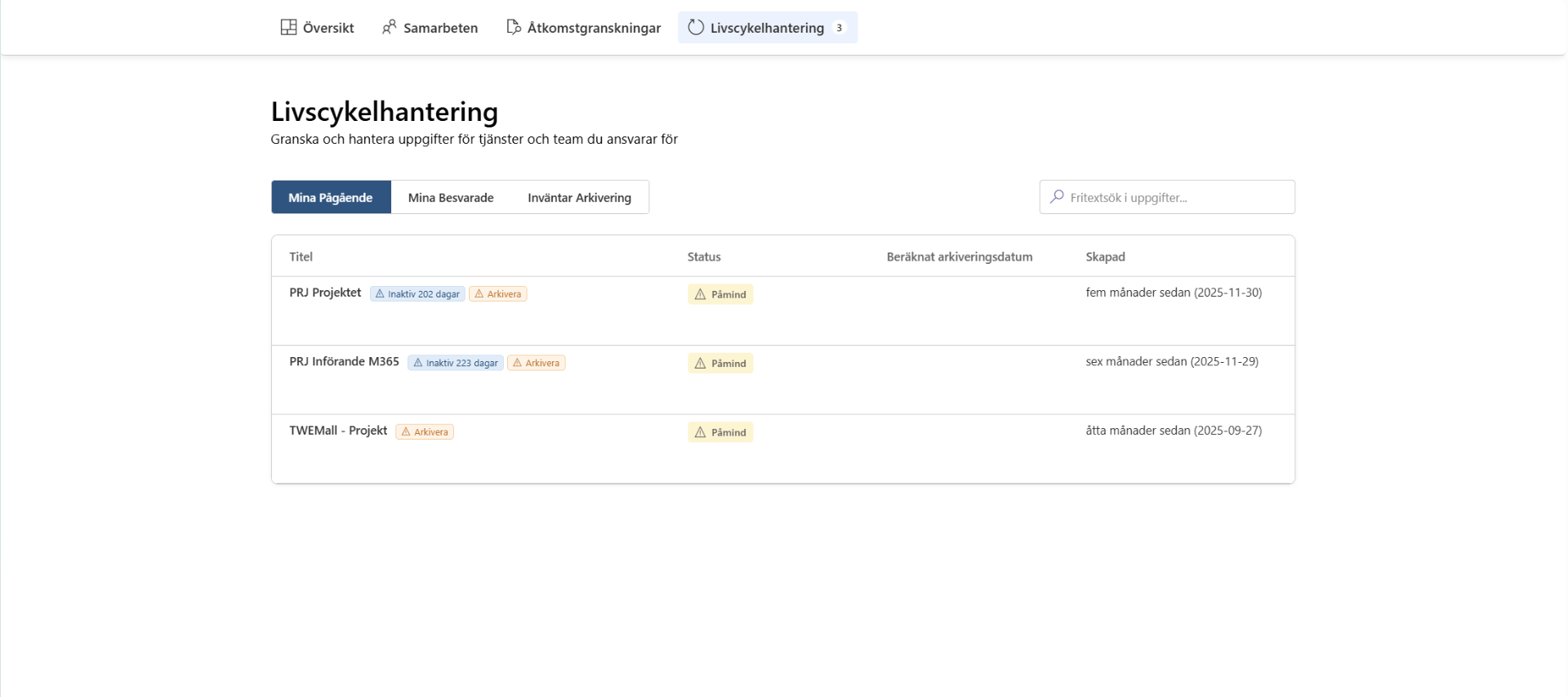
Task: Click the Påmind status for PRJ Införande M365
Action: (x=720, y=364)
